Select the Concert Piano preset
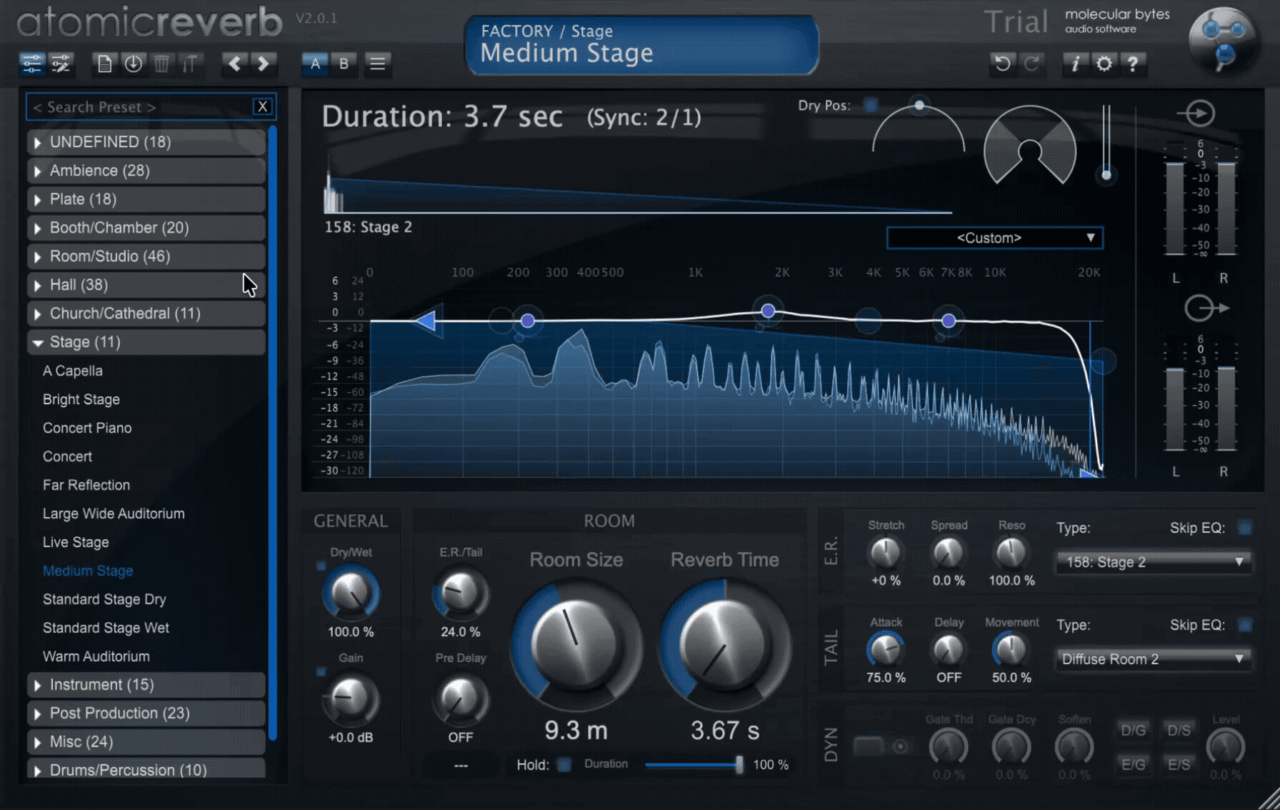1280x810 pixels. (87, 428)
